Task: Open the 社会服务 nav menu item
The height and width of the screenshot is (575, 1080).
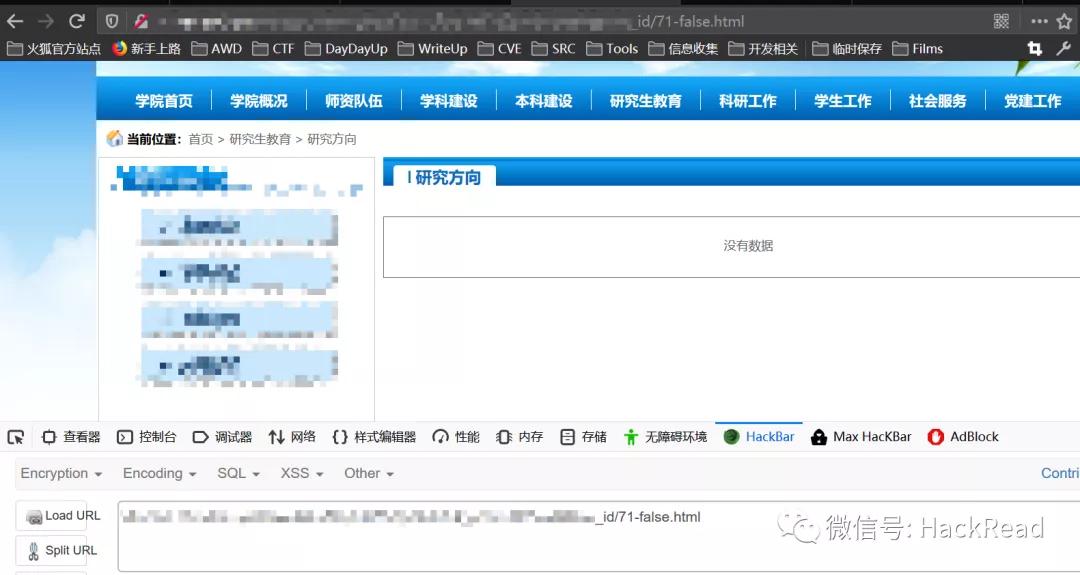Action: [x=938, y=101]
